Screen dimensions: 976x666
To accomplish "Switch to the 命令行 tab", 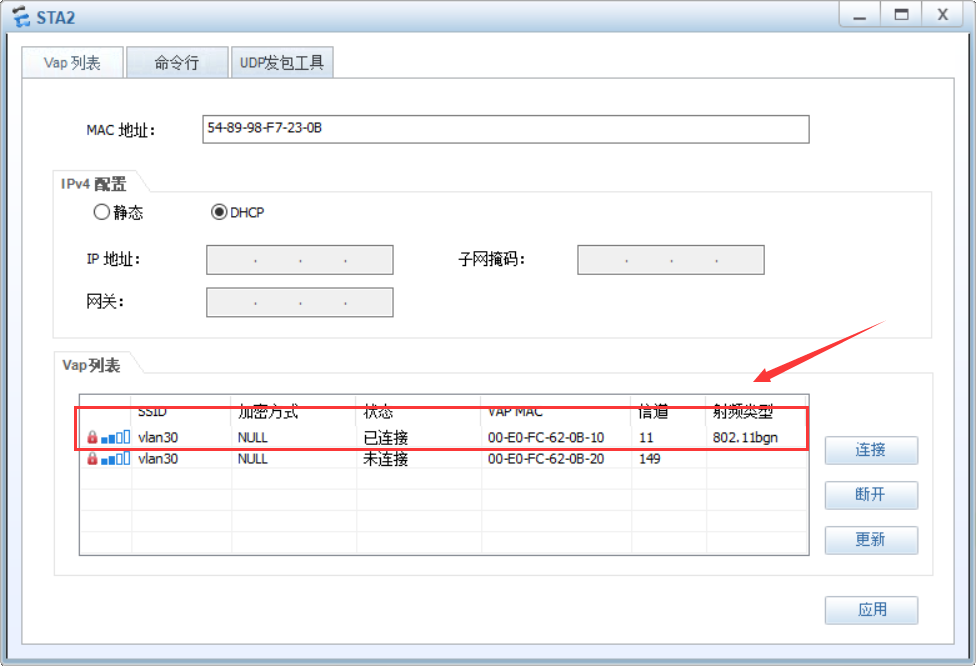I will [177, 61].
